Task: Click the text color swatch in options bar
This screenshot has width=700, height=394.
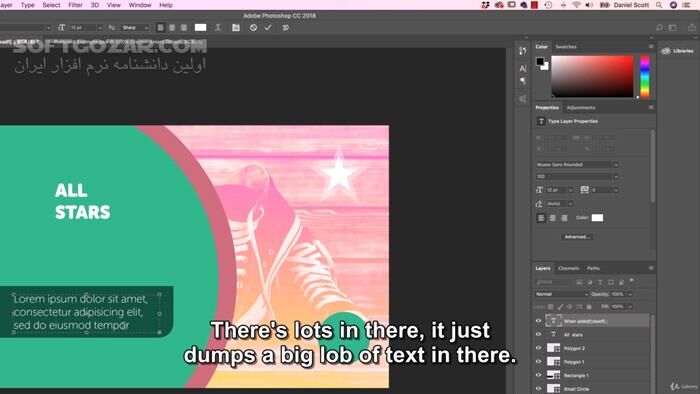Action: click(200, 28)
